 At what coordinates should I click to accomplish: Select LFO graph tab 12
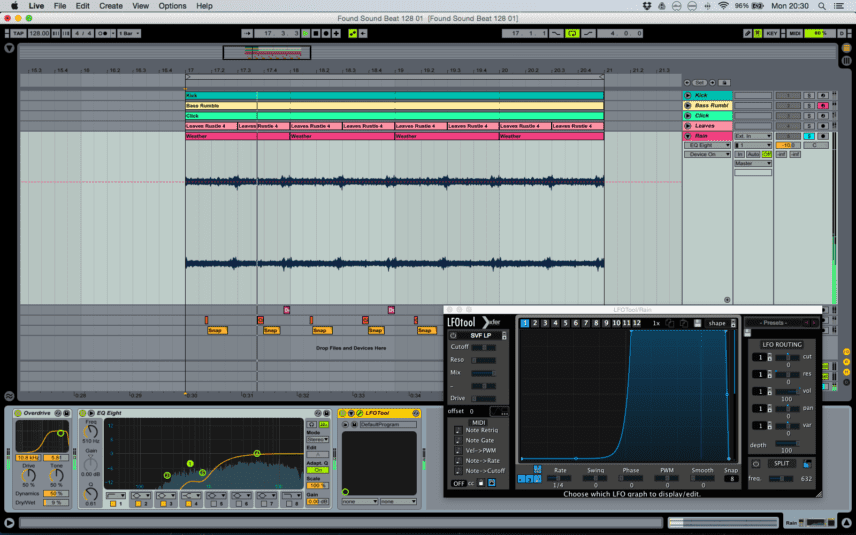coord(637,323)
